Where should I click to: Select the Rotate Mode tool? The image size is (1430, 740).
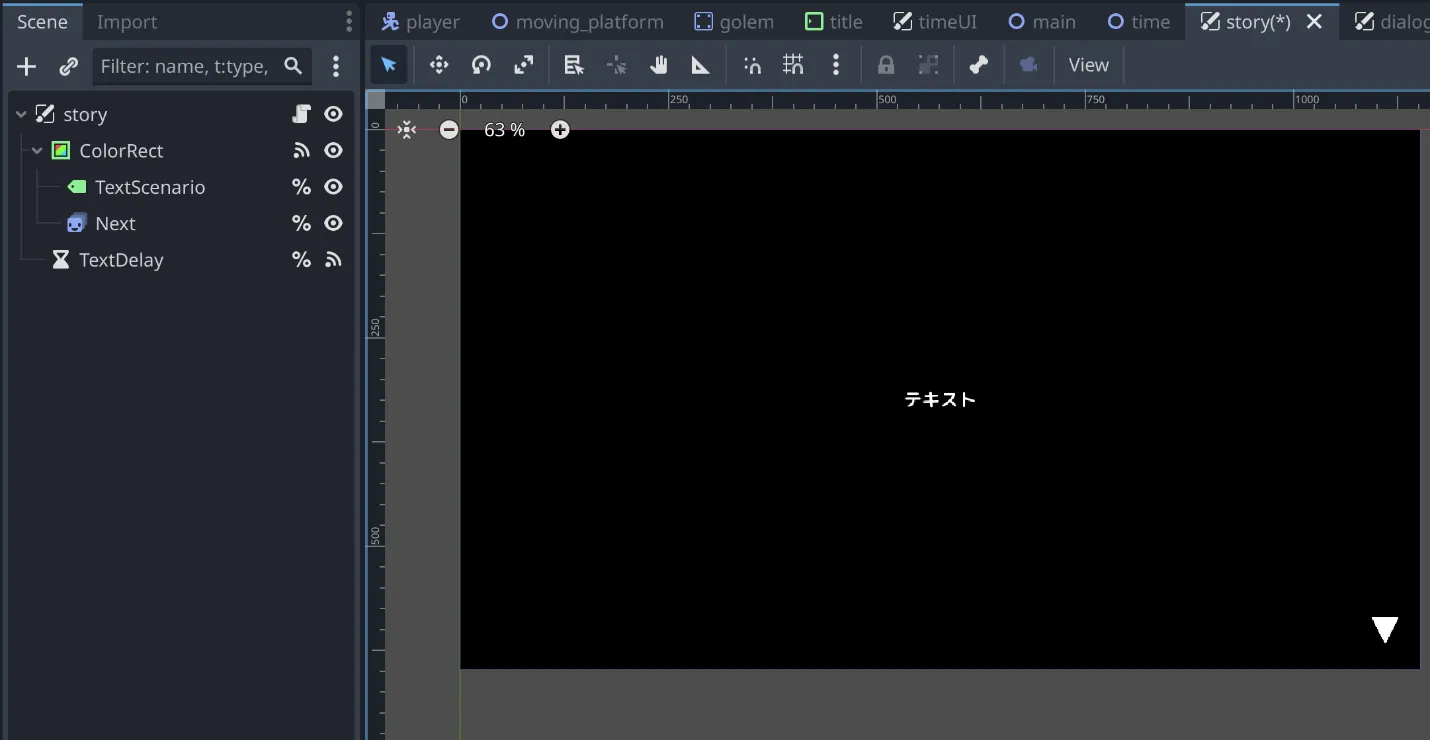(x=481, y=65)
